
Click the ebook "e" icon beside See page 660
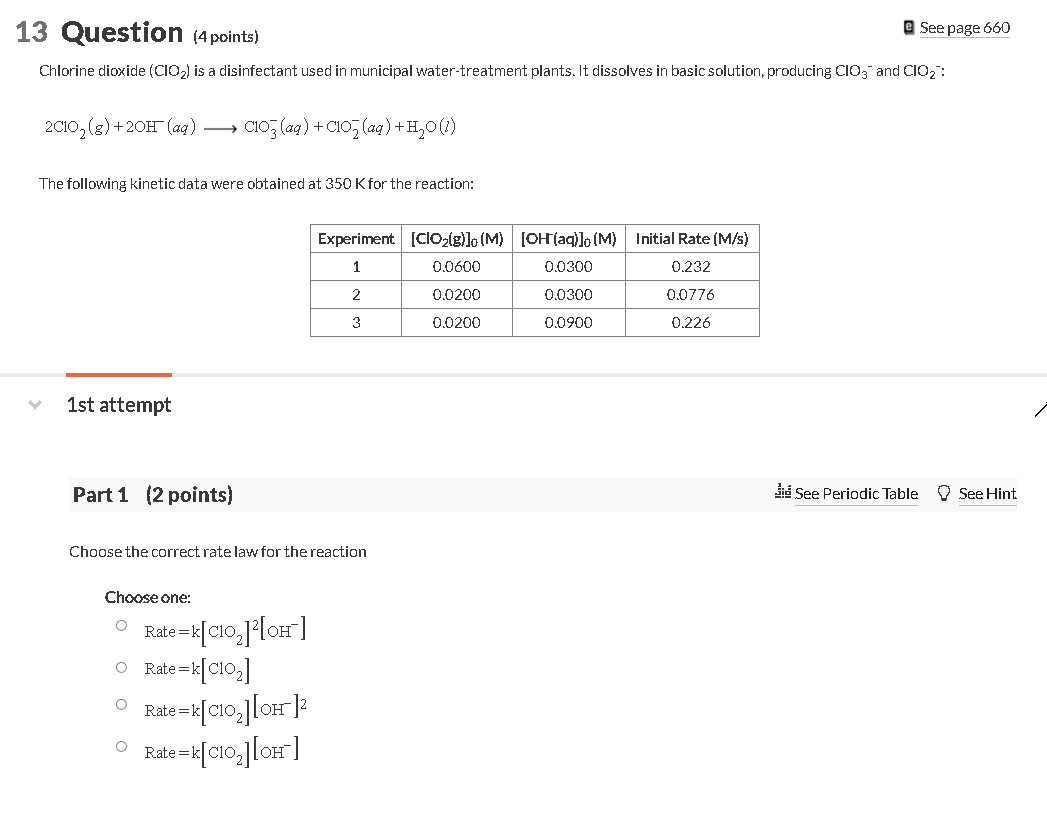pos(908,28)
